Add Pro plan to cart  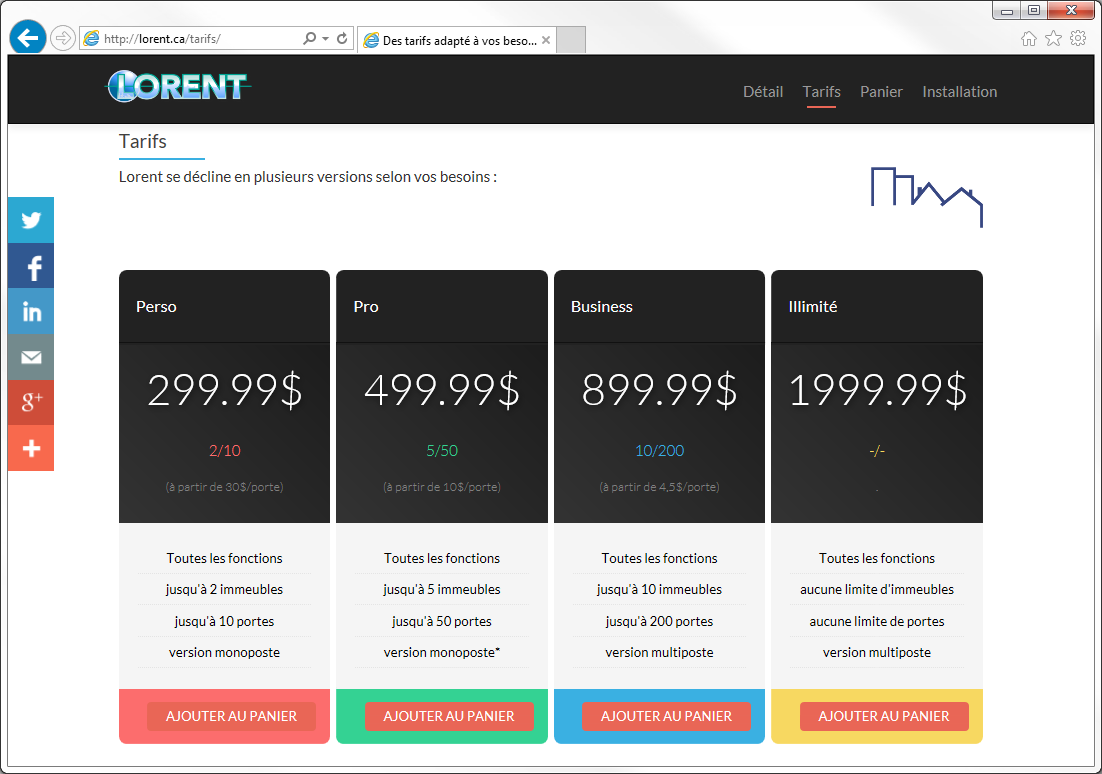[x=449, y=716]
